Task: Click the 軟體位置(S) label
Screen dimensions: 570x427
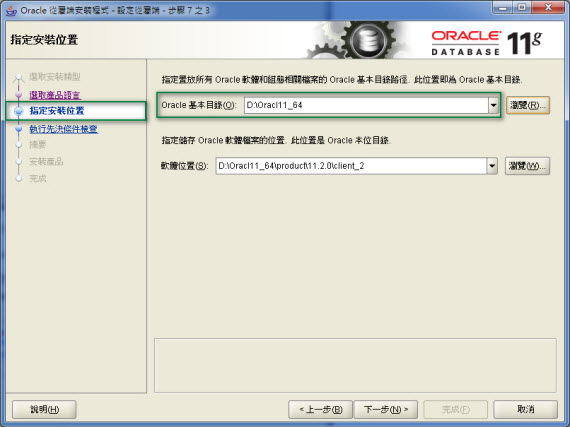Action: pos(185,166)
